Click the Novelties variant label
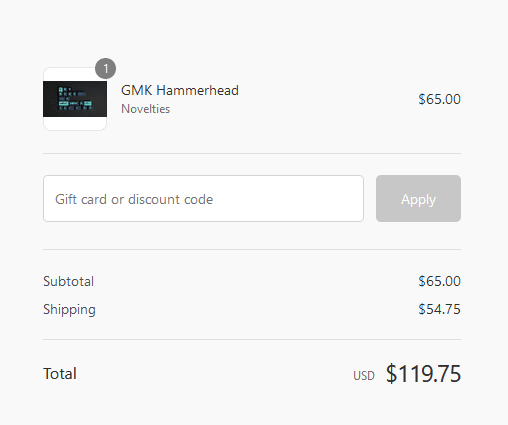The height and width of the screenshot is (425, 508). click(x=145, y=109)
